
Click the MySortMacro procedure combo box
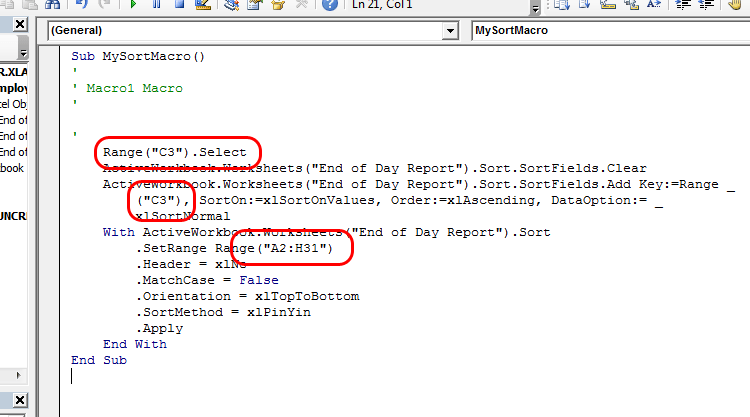(x=611, y=31)
